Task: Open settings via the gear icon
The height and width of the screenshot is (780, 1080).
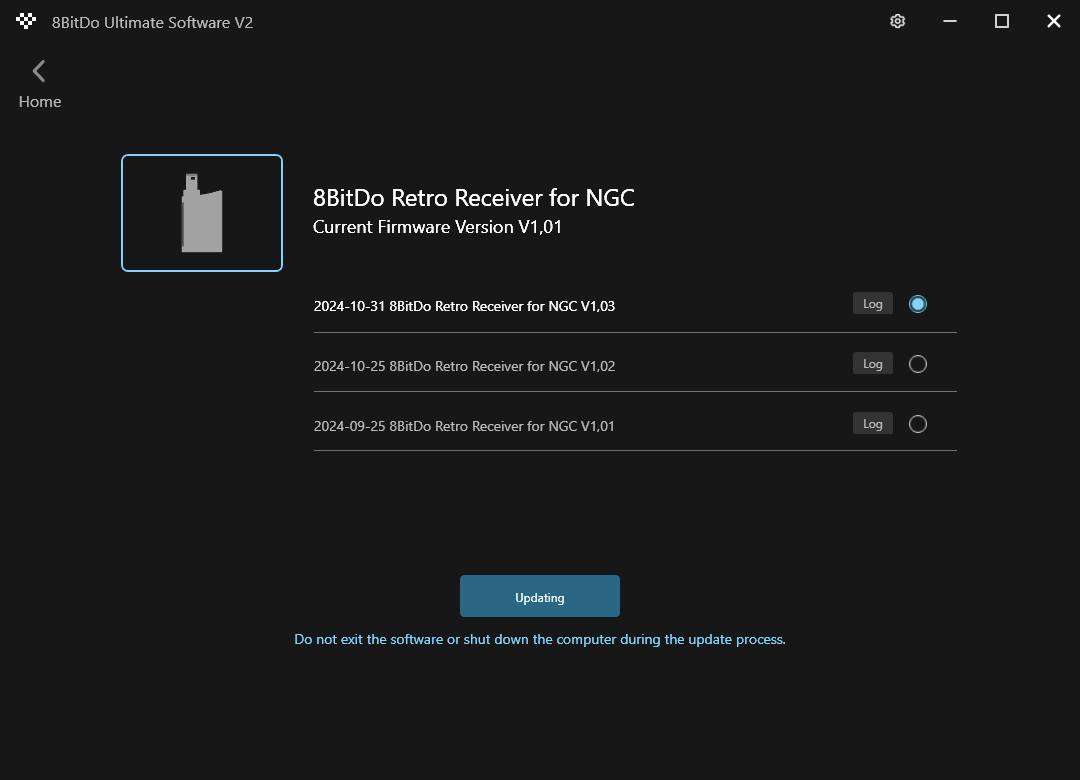Action: 897,21
